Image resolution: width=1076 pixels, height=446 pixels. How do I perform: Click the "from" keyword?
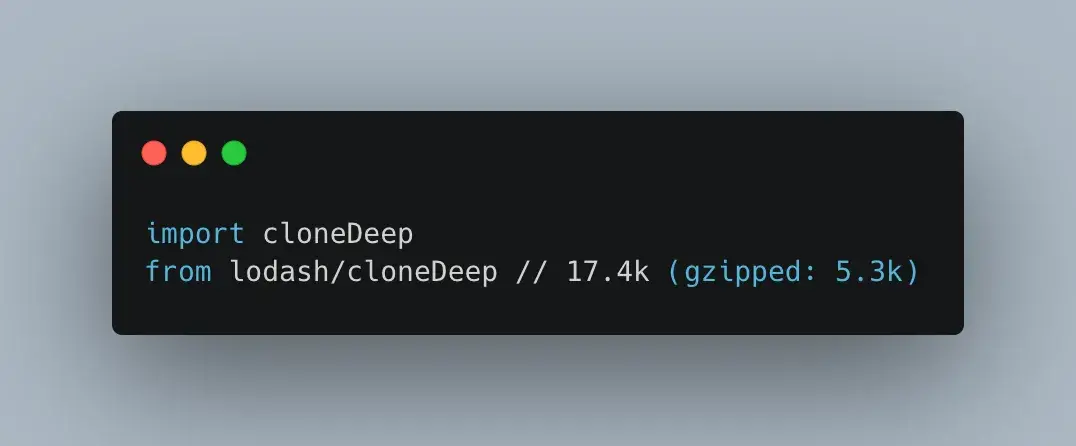(178, 272)
